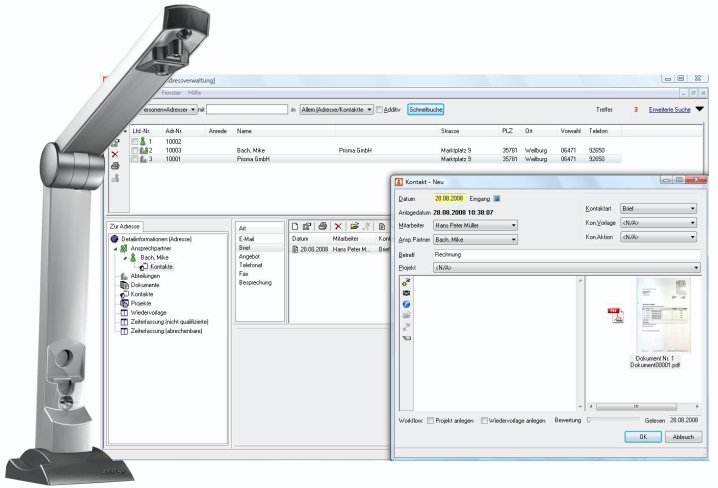
Task: Click the Erweiterte Suche black arrow icon
Action: coord(700,109)
